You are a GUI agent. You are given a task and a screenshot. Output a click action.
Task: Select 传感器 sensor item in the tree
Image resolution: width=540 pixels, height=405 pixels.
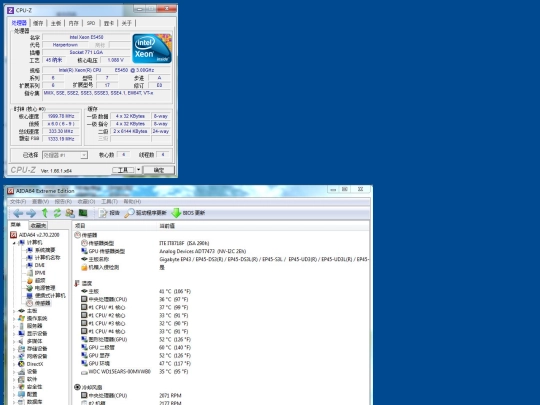click(x=39, y=303)
